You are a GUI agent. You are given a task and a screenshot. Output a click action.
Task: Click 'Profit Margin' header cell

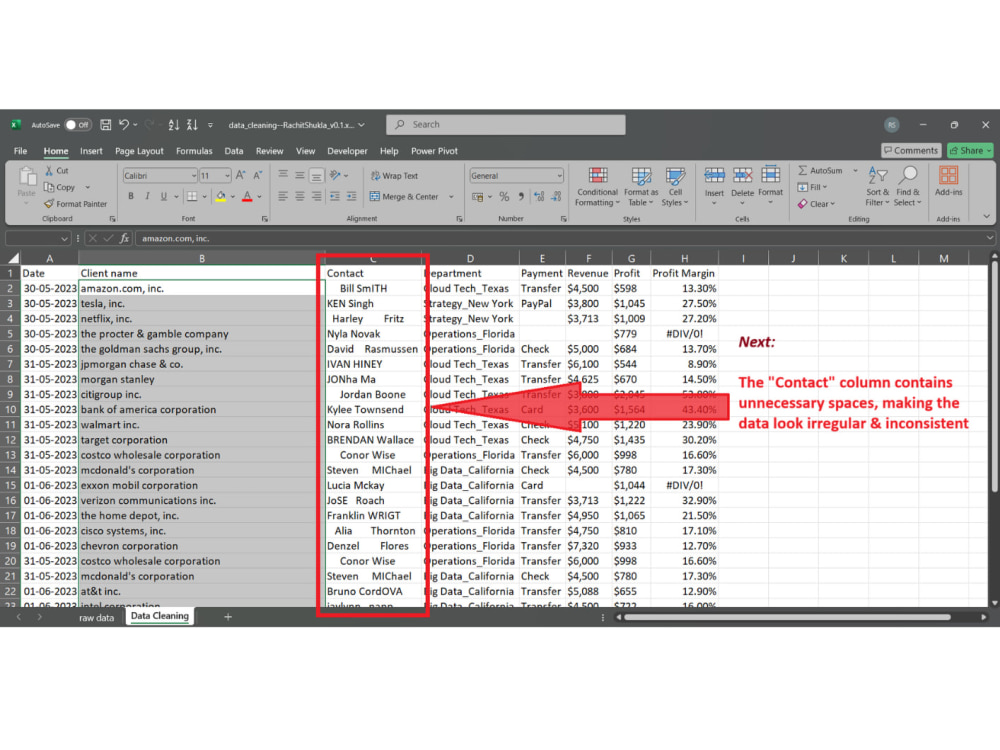coord(684,273)
